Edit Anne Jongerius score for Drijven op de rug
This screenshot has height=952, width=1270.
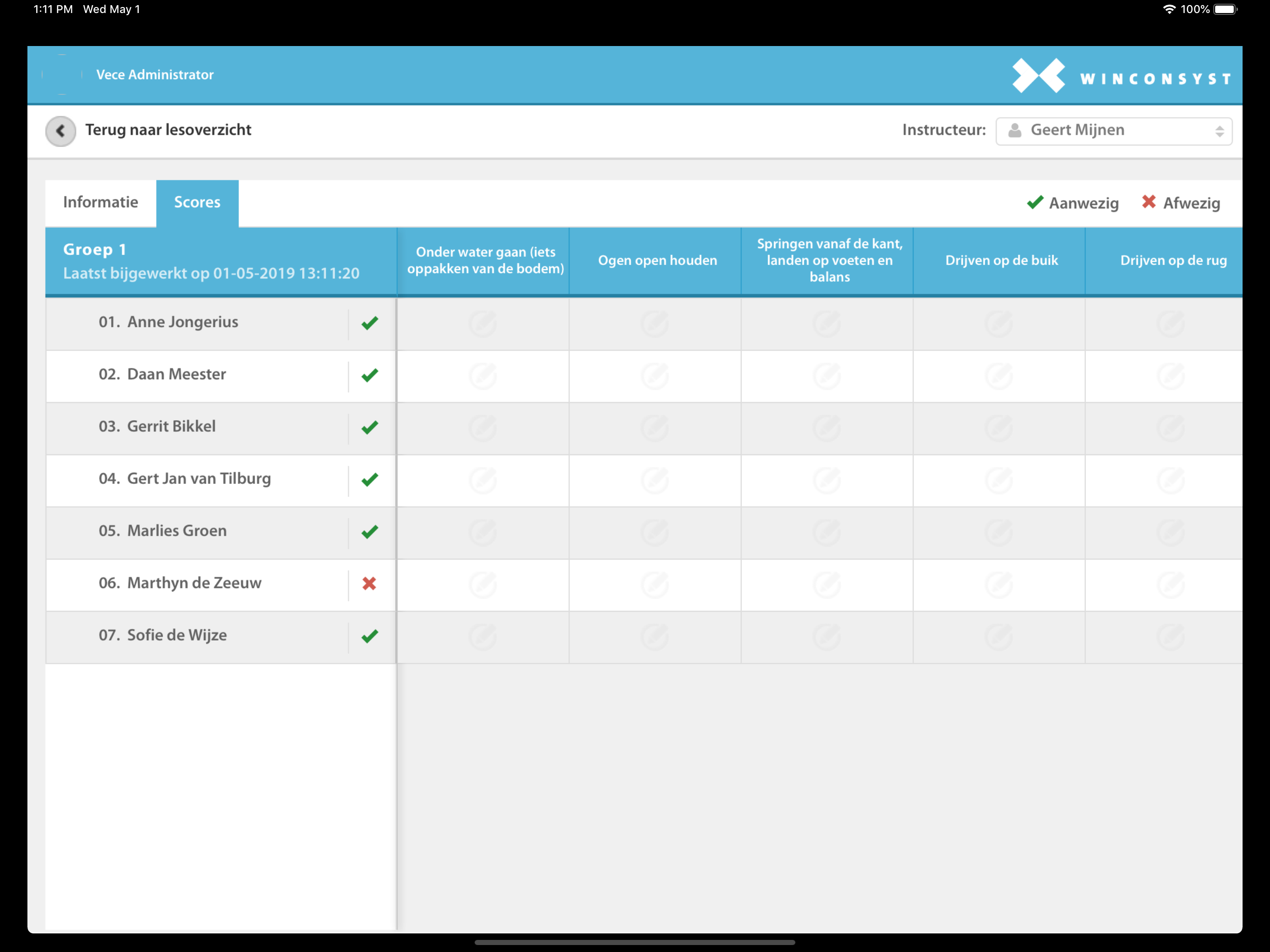pyautogui.click(x=1171, y=324)
